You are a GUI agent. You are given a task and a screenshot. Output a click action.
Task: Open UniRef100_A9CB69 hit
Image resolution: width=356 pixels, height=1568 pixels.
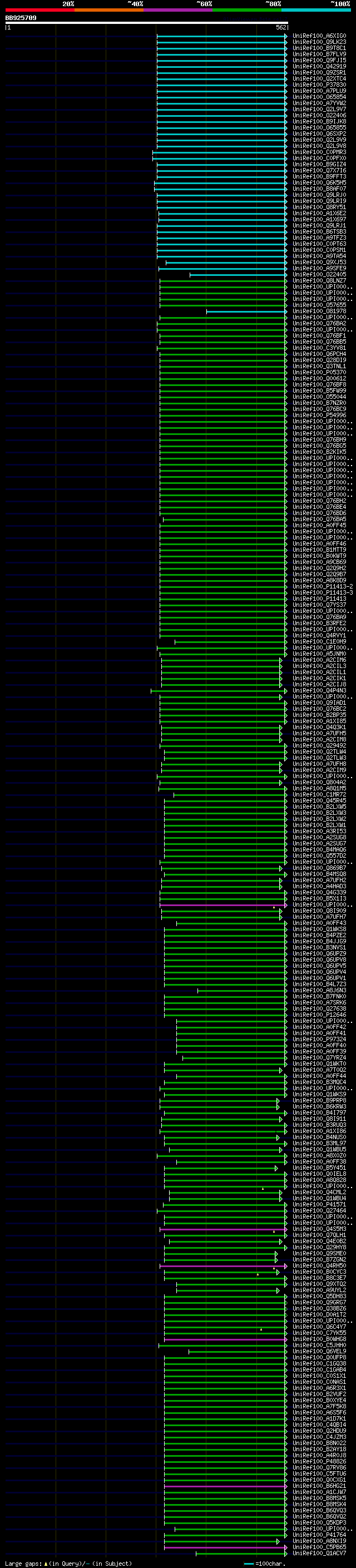[319, 562]
